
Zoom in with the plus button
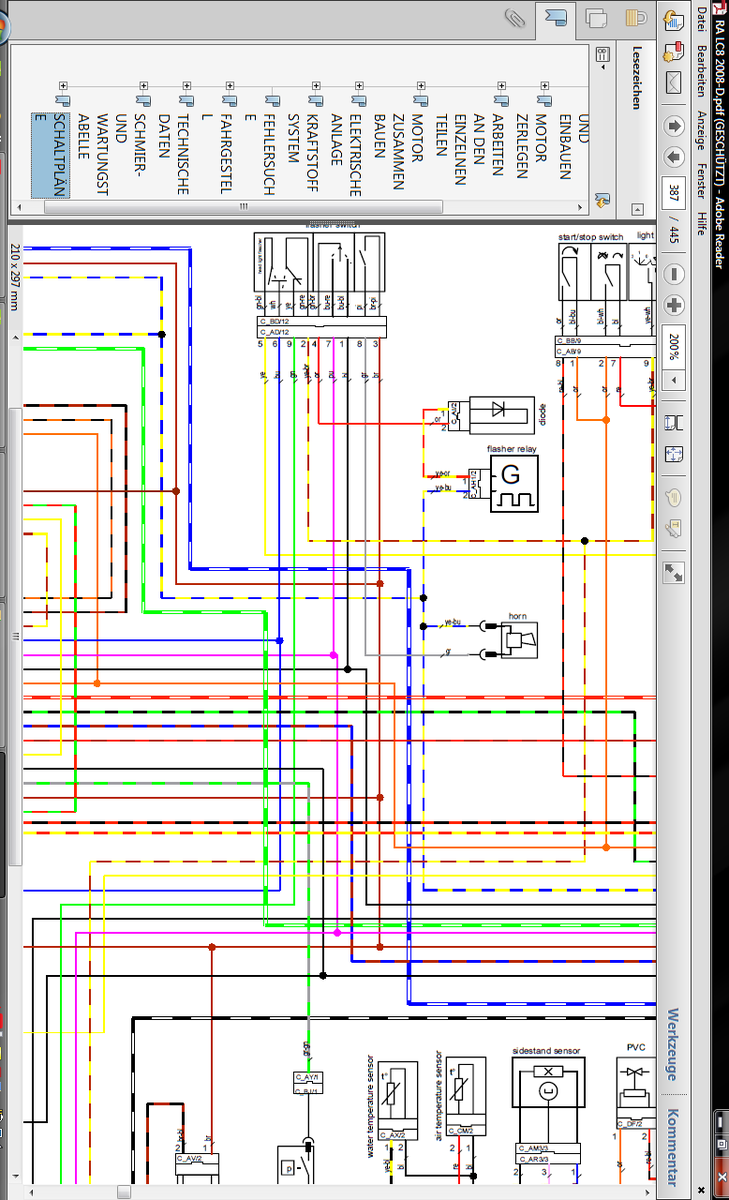tap(673, 306)
